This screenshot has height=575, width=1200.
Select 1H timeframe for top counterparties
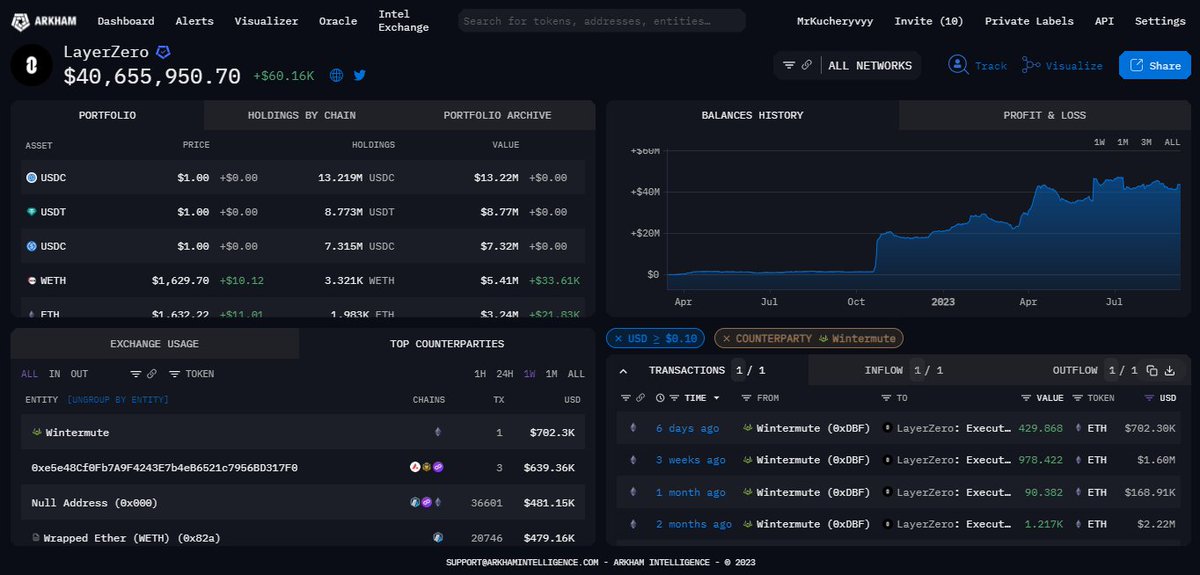[480, 374]
